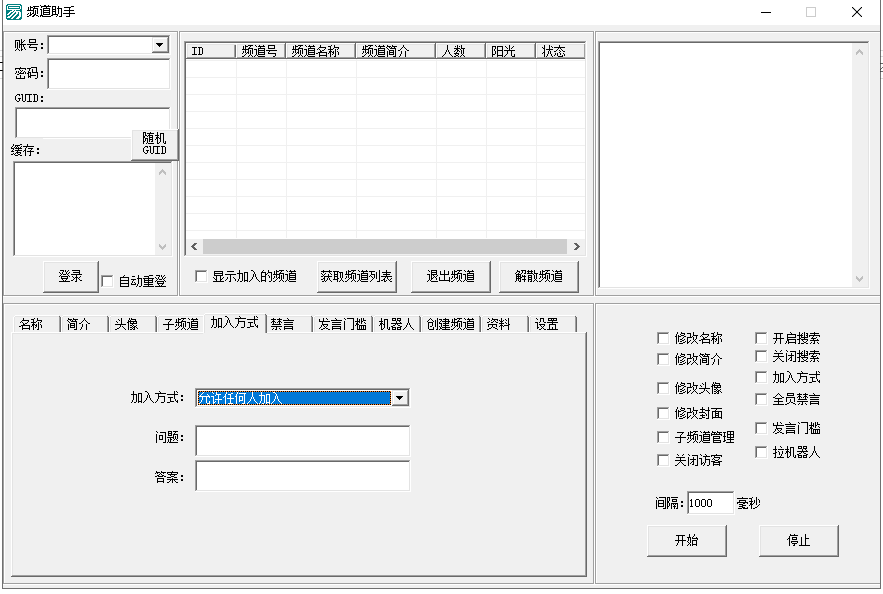883x594 pixels.
Task: Click the 停止 stop button
Action: 798,541
